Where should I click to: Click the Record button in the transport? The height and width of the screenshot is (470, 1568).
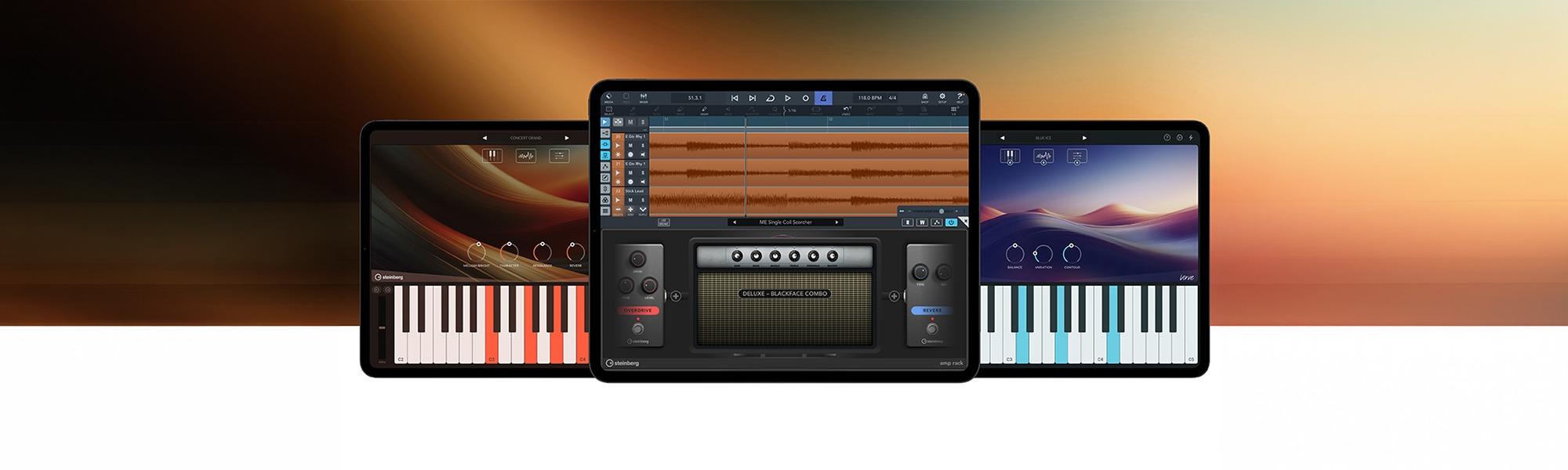pos(805,98)
